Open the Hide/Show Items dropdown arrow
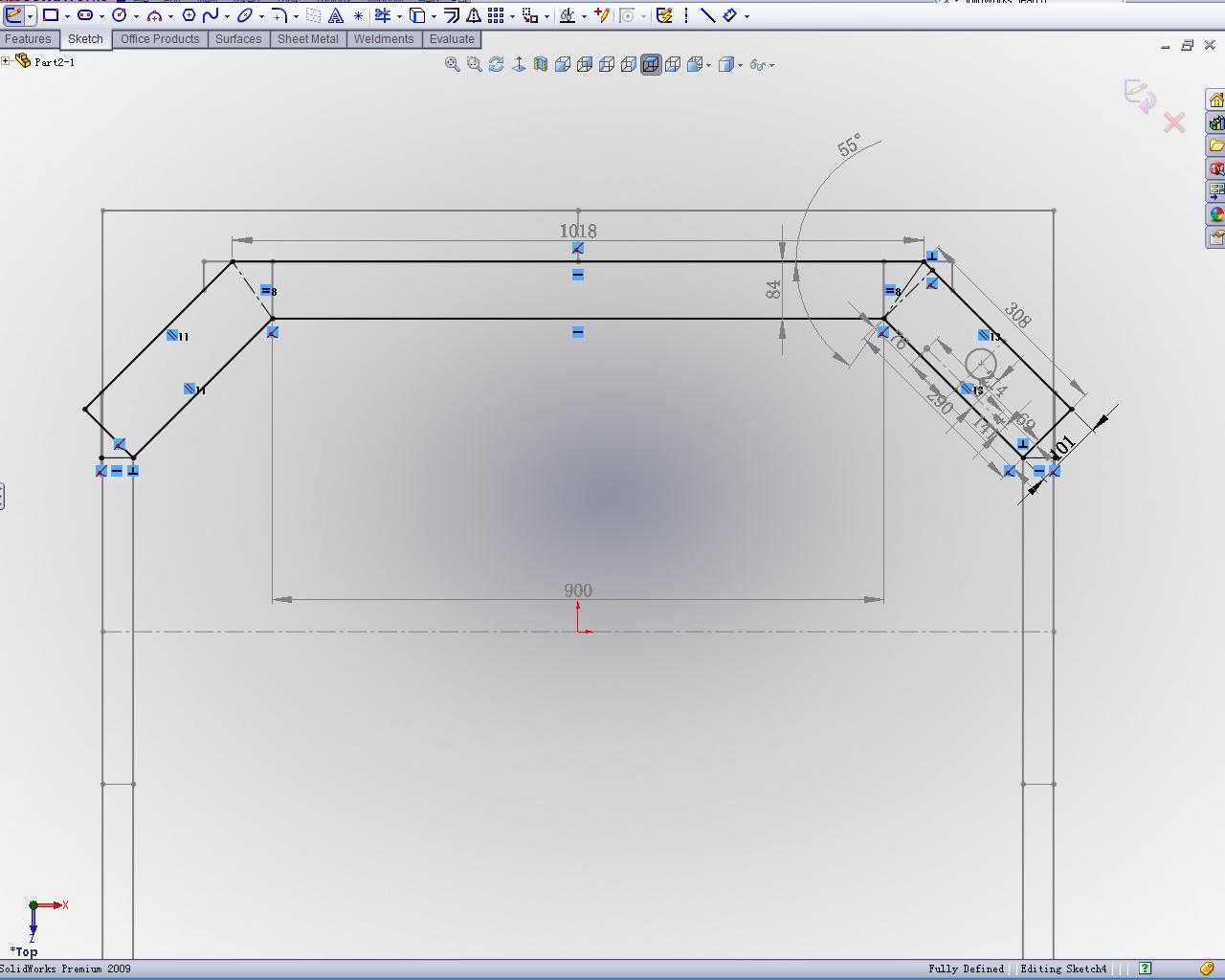This screenshot has width=1225, height=980. pyautogui.click(x=771, y=65)
